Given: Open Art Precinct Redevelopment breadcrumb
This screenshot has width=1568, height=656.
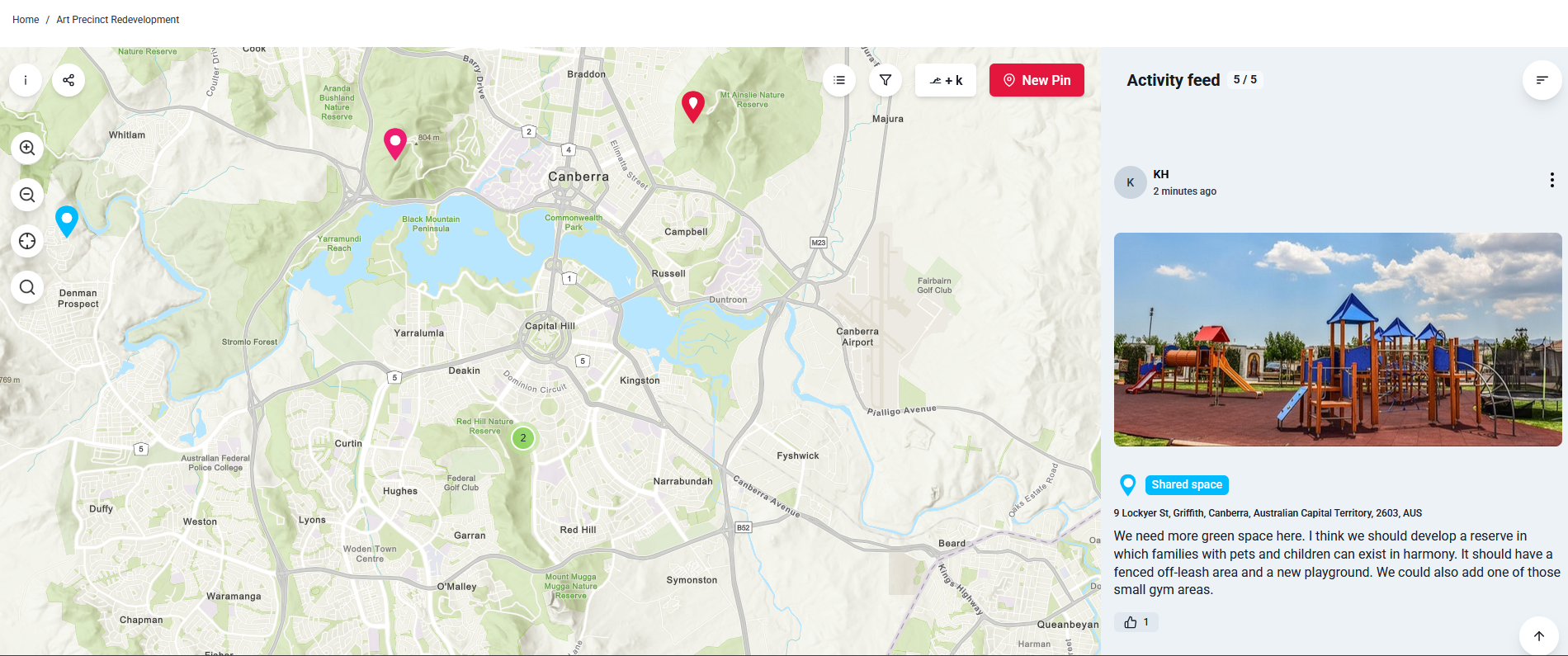Looking at the screenshot, I should pyautogui.click(x=118, y=20).
